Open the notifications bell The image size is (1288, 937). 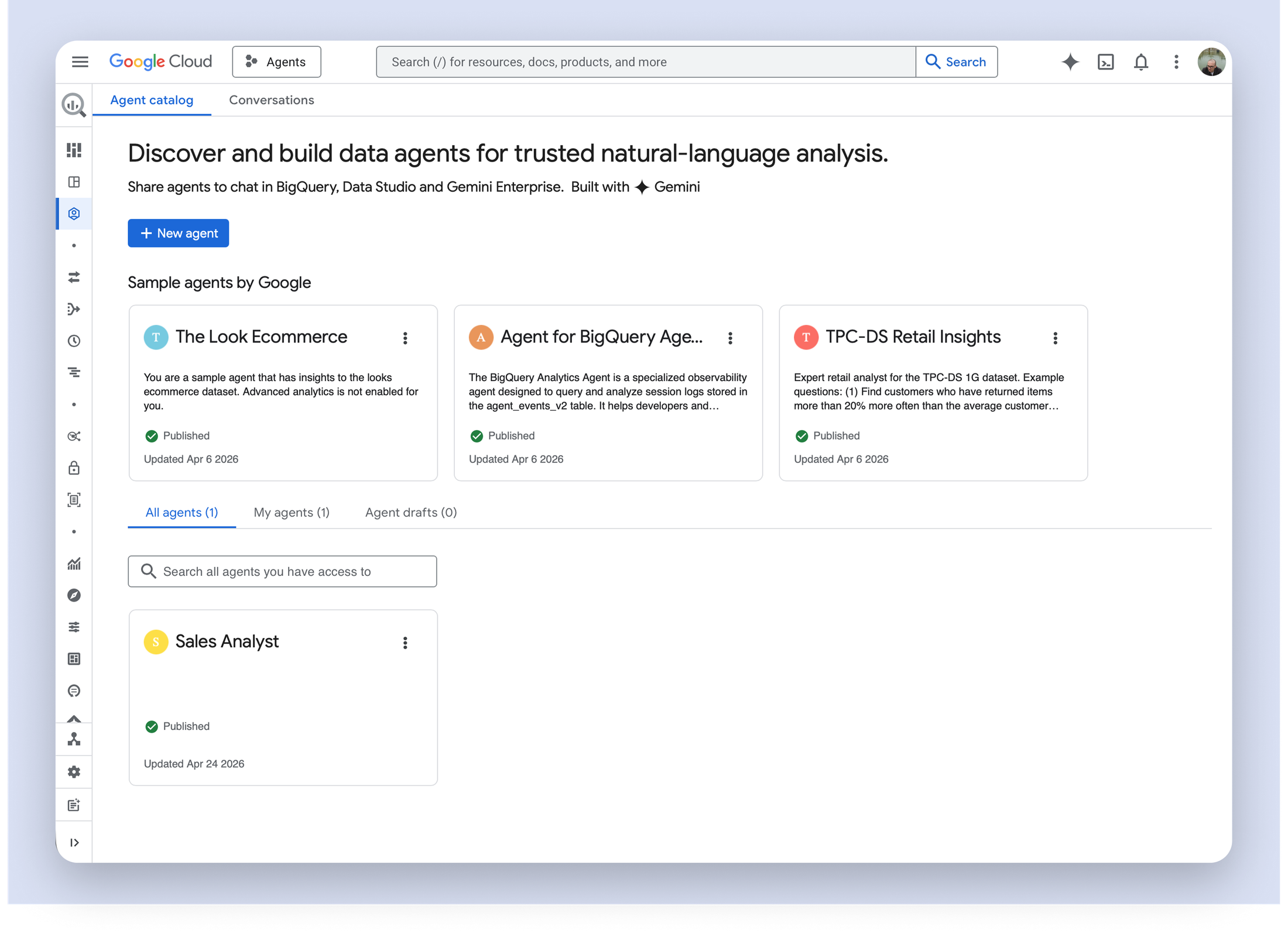(1140, 61)
